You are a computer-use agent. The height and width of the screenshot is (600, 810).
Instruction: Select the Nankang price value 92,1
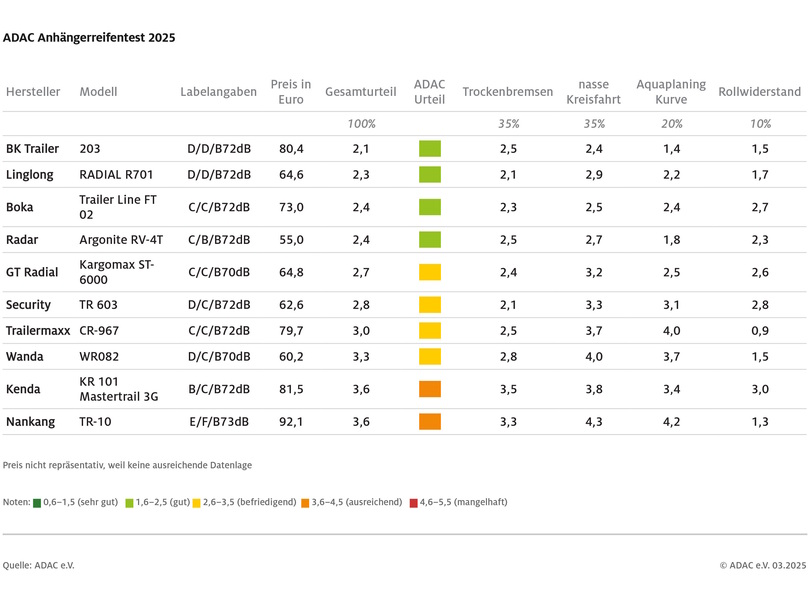tap(290, 422)
